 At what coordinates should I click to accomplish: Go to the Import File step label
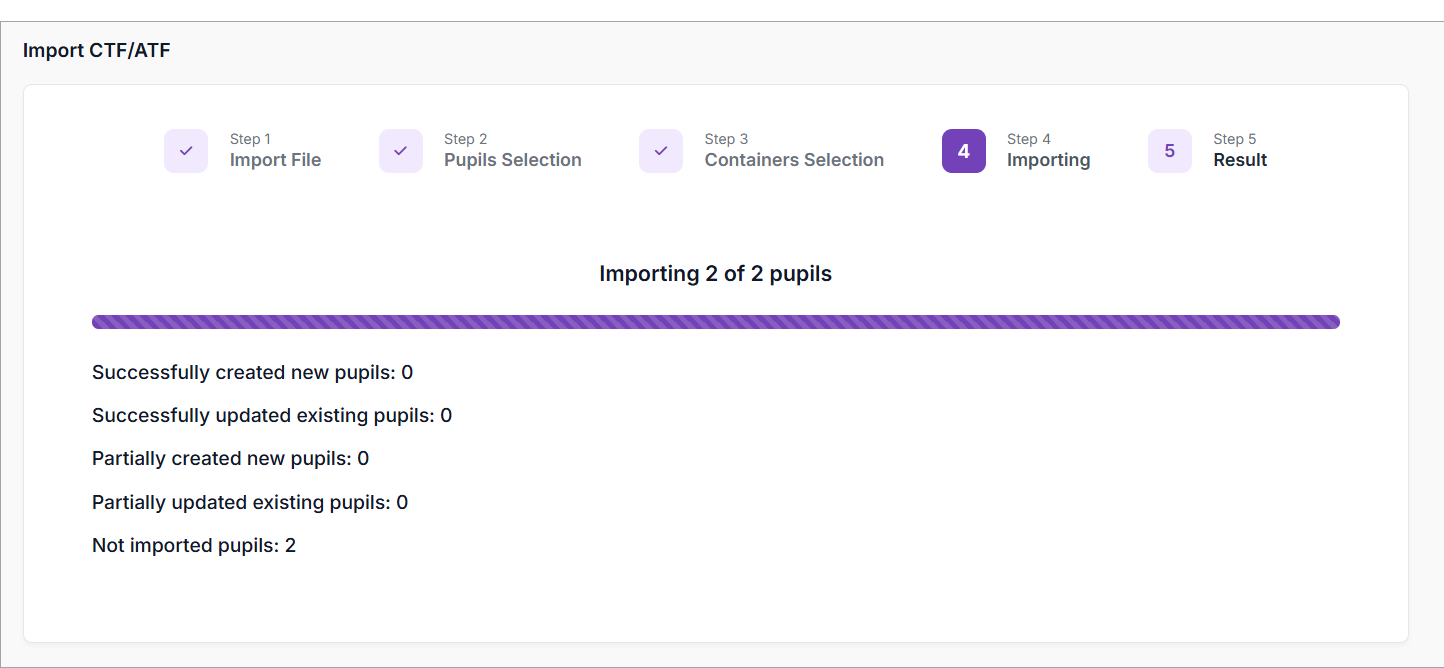[x=275, y=160]
